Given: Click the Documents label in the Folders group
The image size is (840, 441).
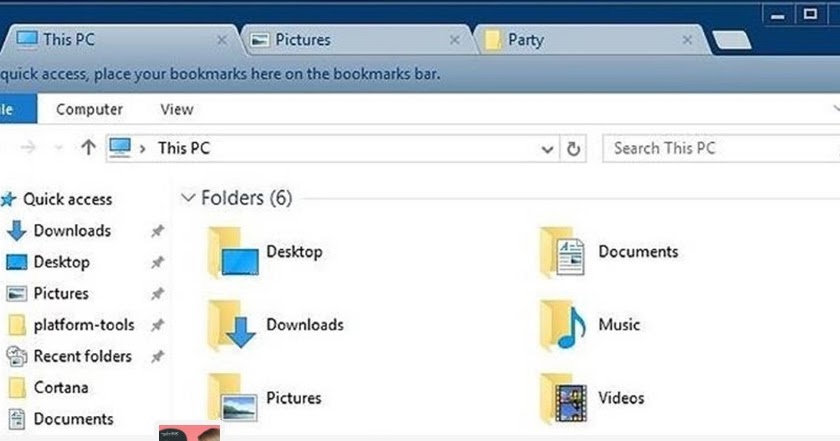Looking at the screenshot, I should 638,252.
